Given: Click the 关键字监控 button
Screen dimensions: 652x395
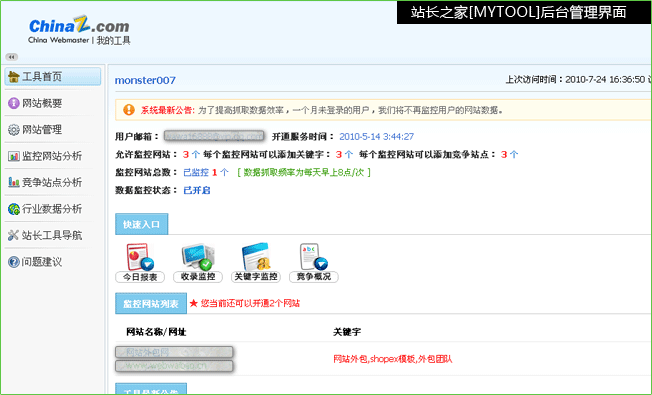Looking at the screenshot, I should 256,277.
